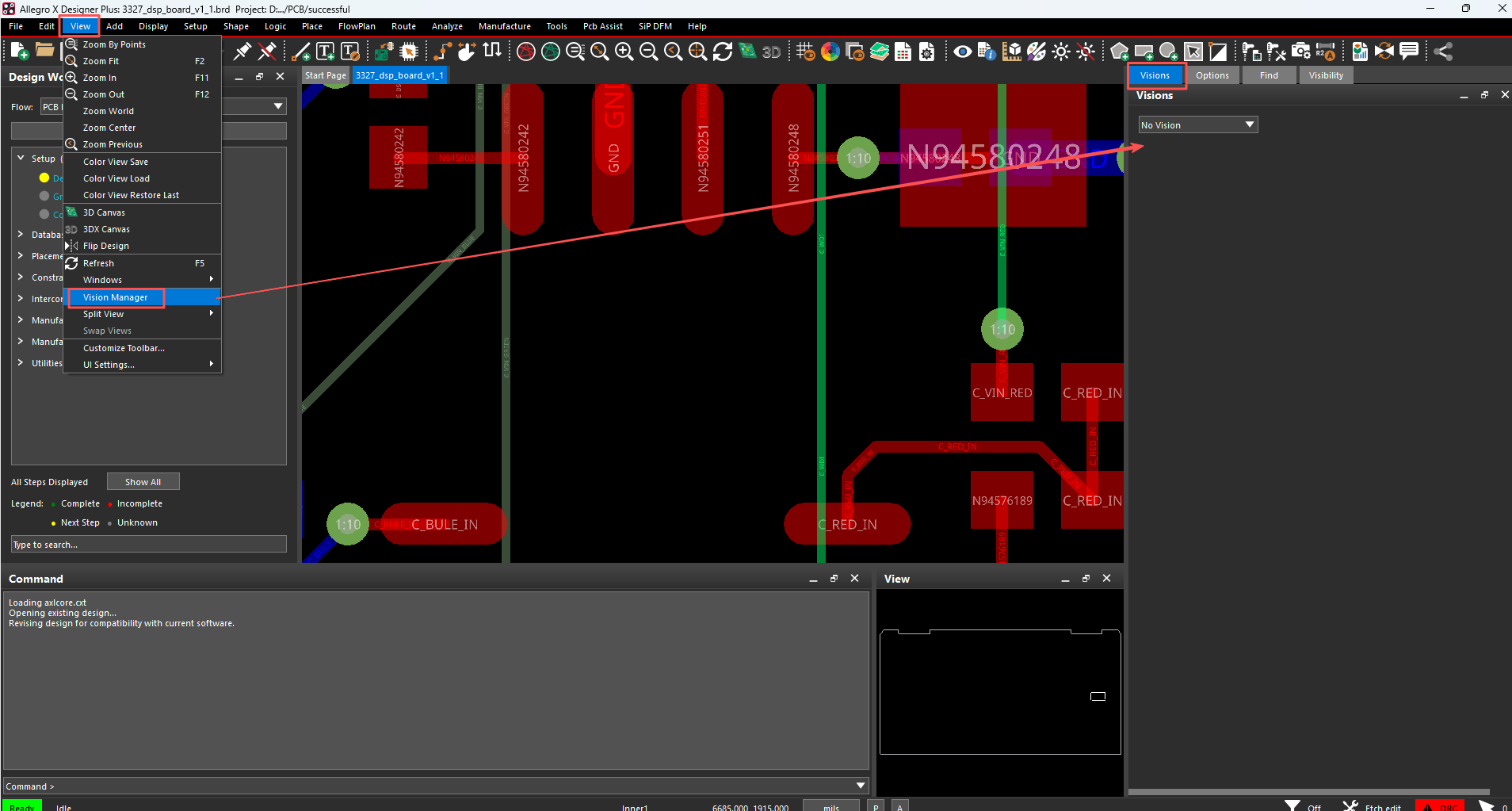
Task: Toggle the A button in status bar
Action: click(899, 806)
